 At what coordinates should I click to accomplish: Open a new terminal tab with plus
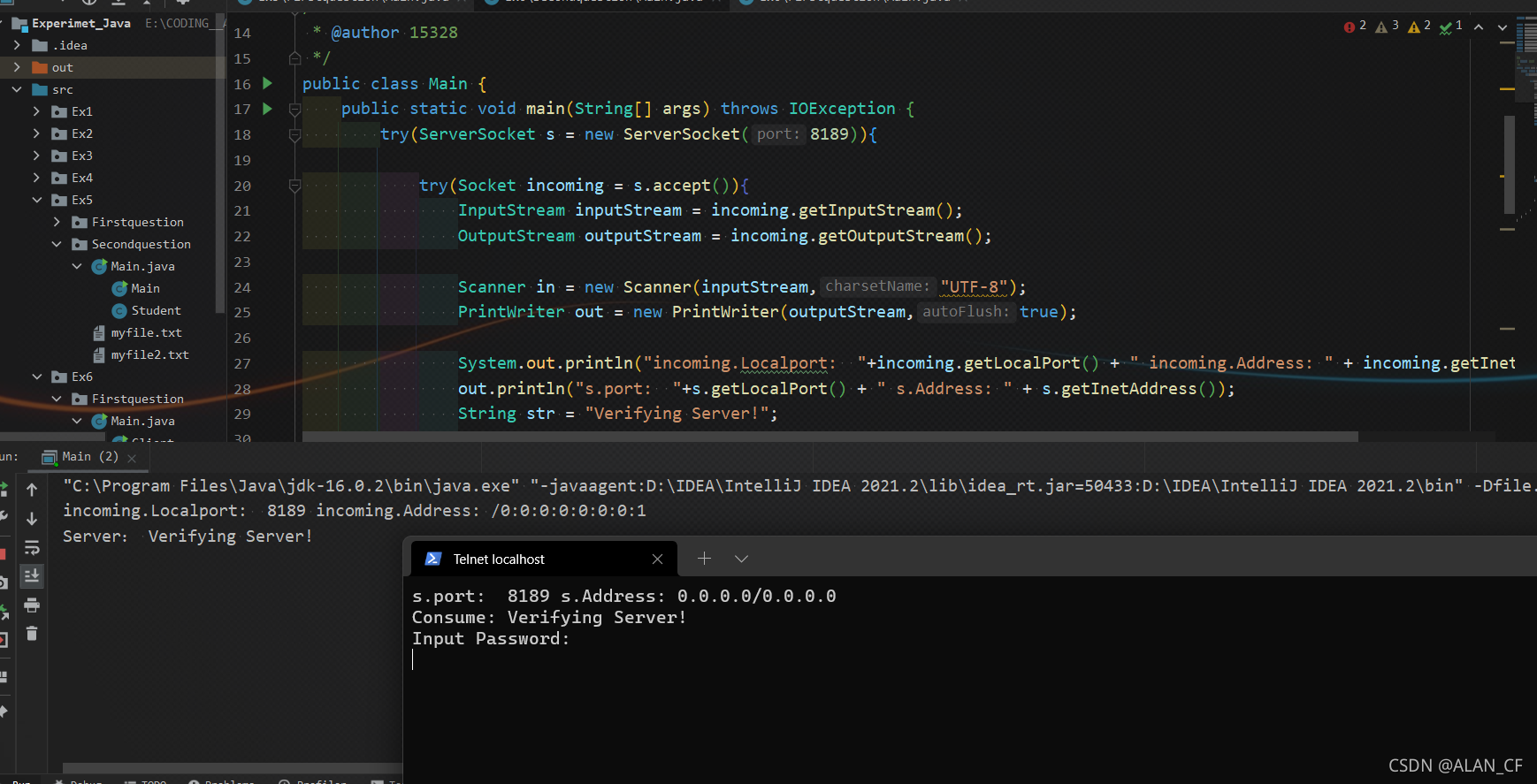tap(704, 559)
